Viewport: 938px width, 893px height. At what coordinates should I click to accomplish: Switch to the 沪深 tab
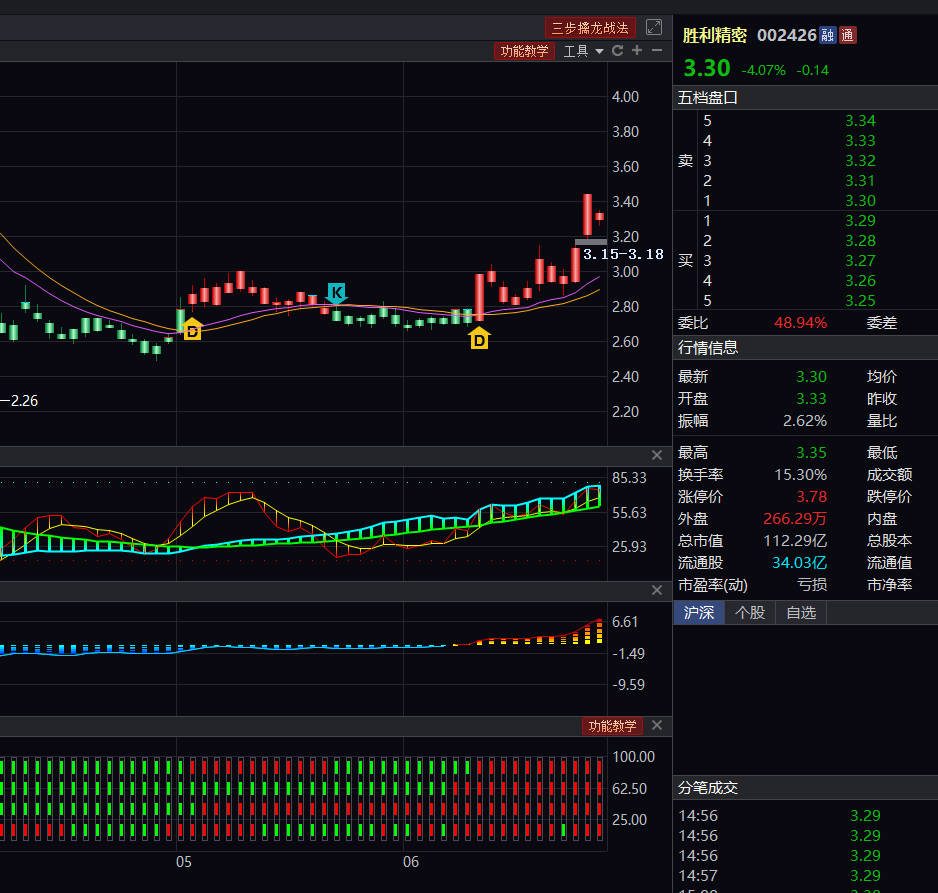[699, 612]
